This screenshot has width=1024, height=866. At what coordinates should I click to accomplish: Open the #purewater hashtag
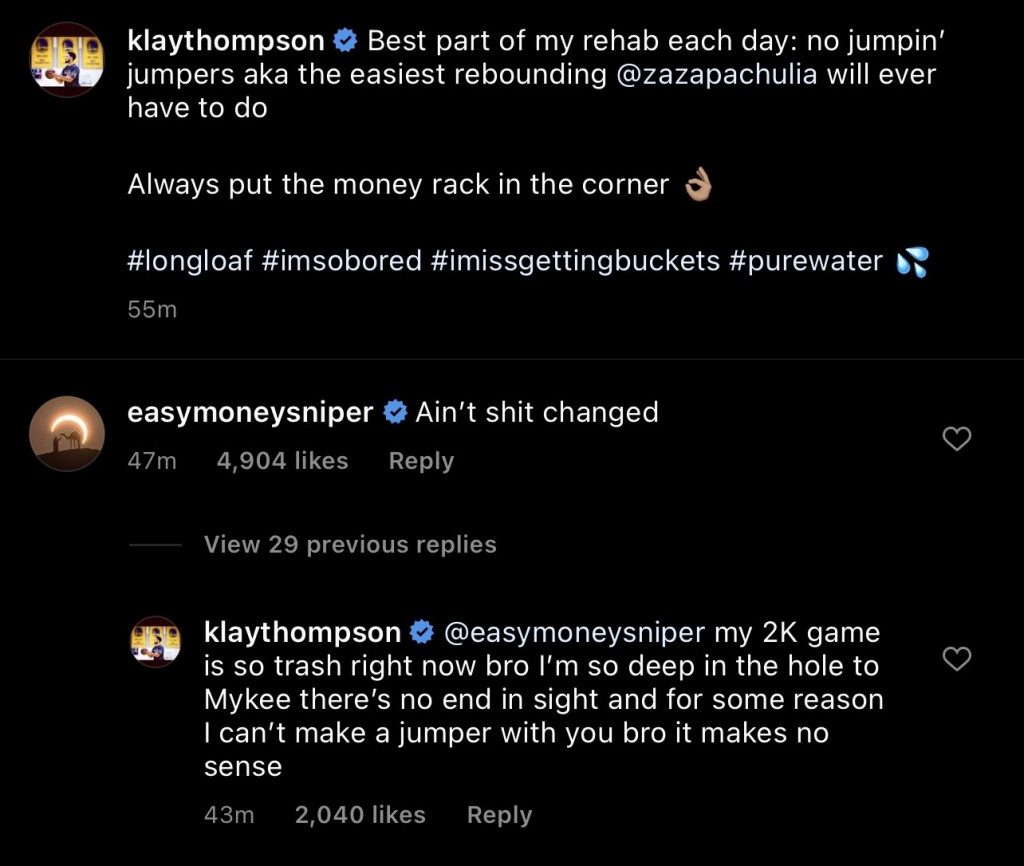pyautogui.click(x=806, y=261)
